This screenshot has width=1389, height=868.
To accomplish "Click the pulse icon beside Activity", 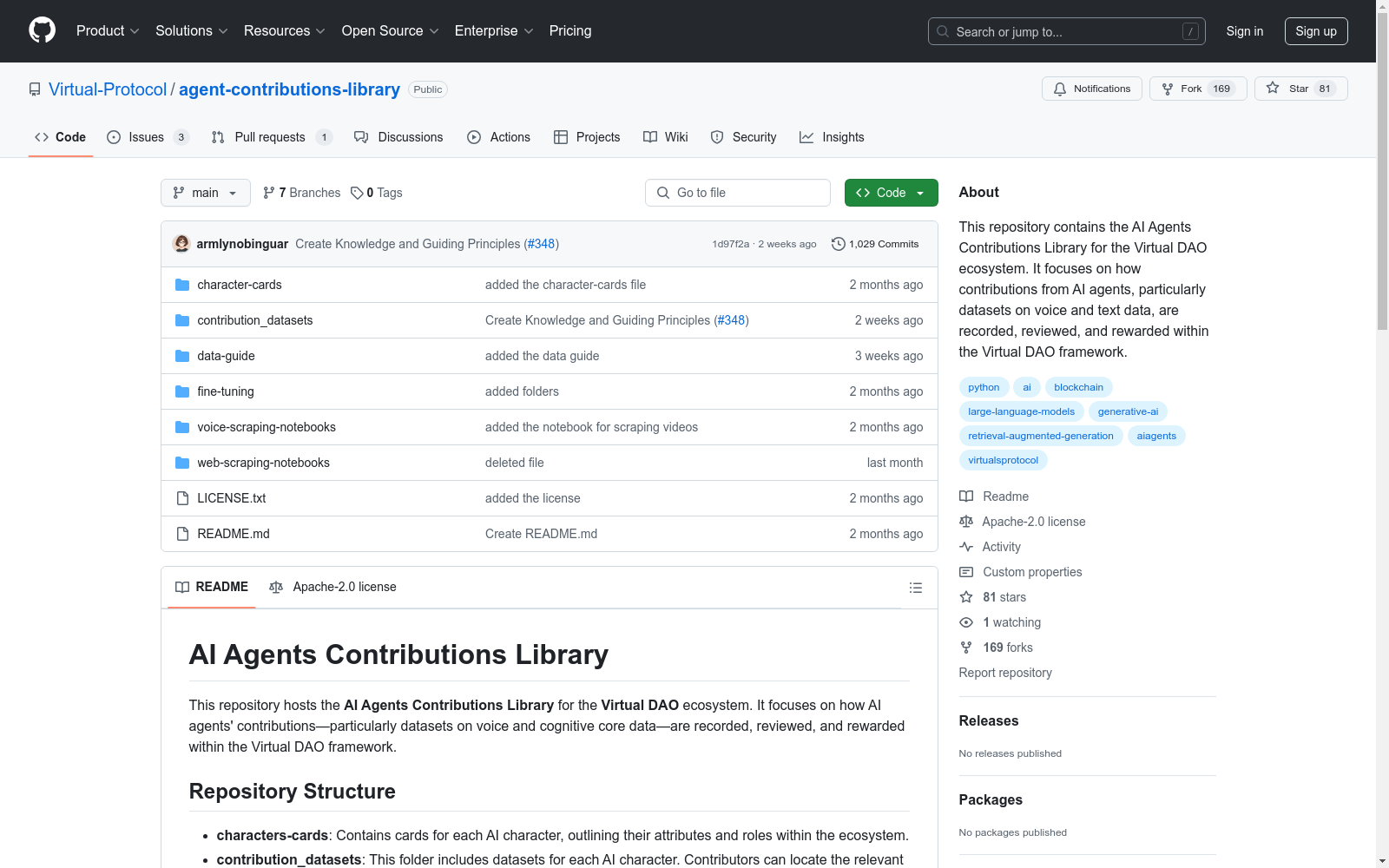I will pos(966,547).
